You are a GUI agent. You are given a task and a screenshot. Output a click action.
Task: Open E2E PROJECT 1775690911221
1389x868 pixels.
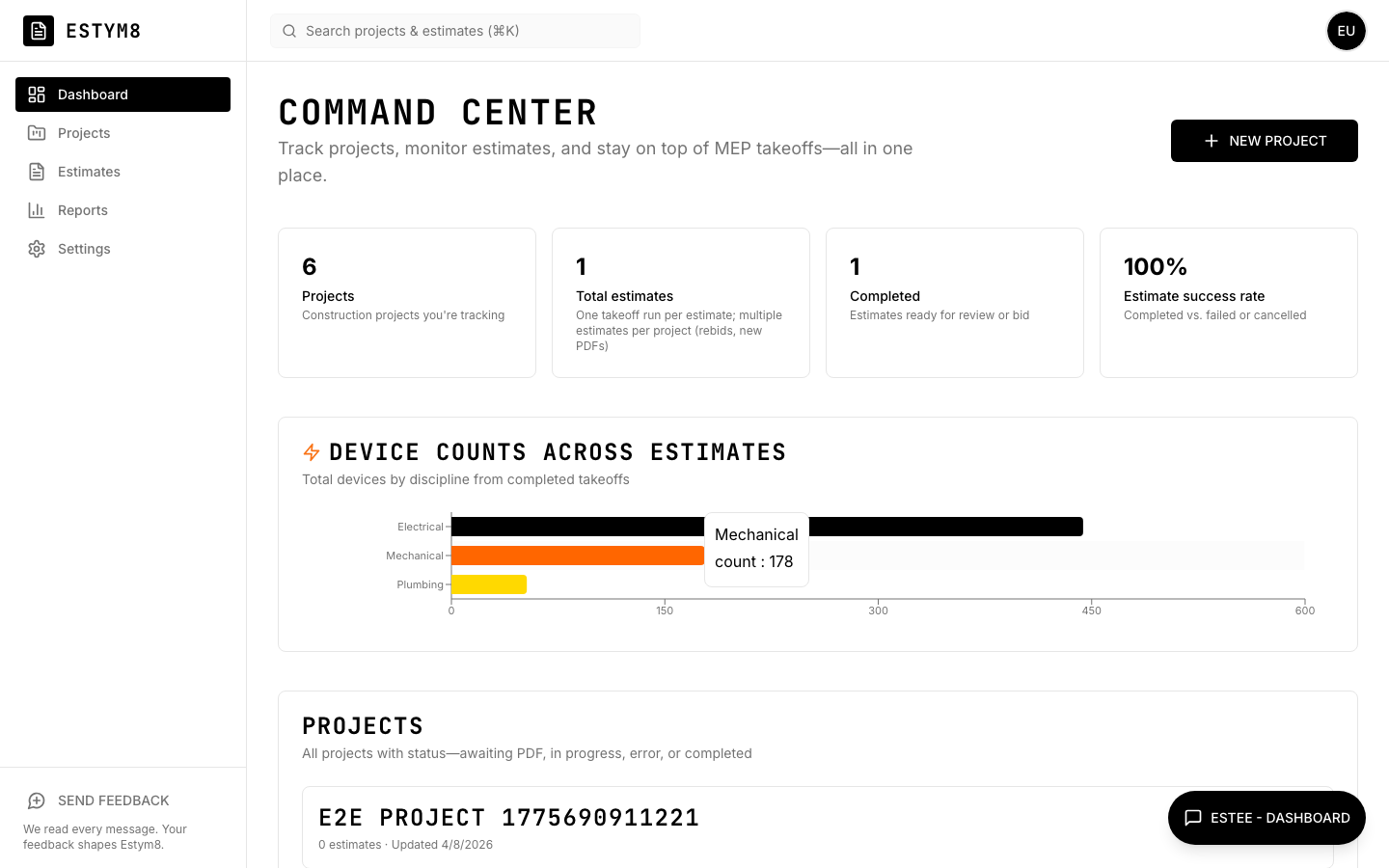pos(509,817)
